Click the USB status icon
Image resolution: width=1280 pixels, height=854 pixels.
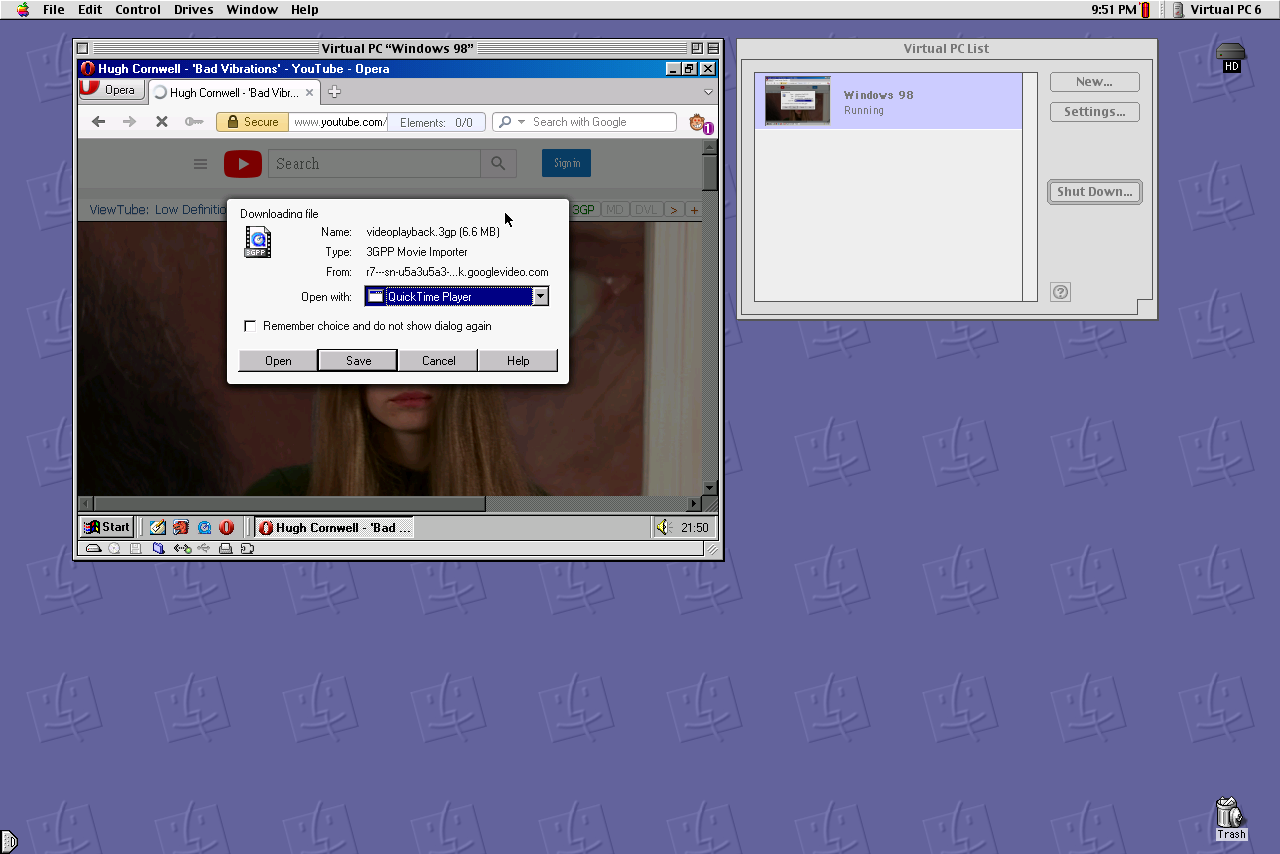coord(204,548)
